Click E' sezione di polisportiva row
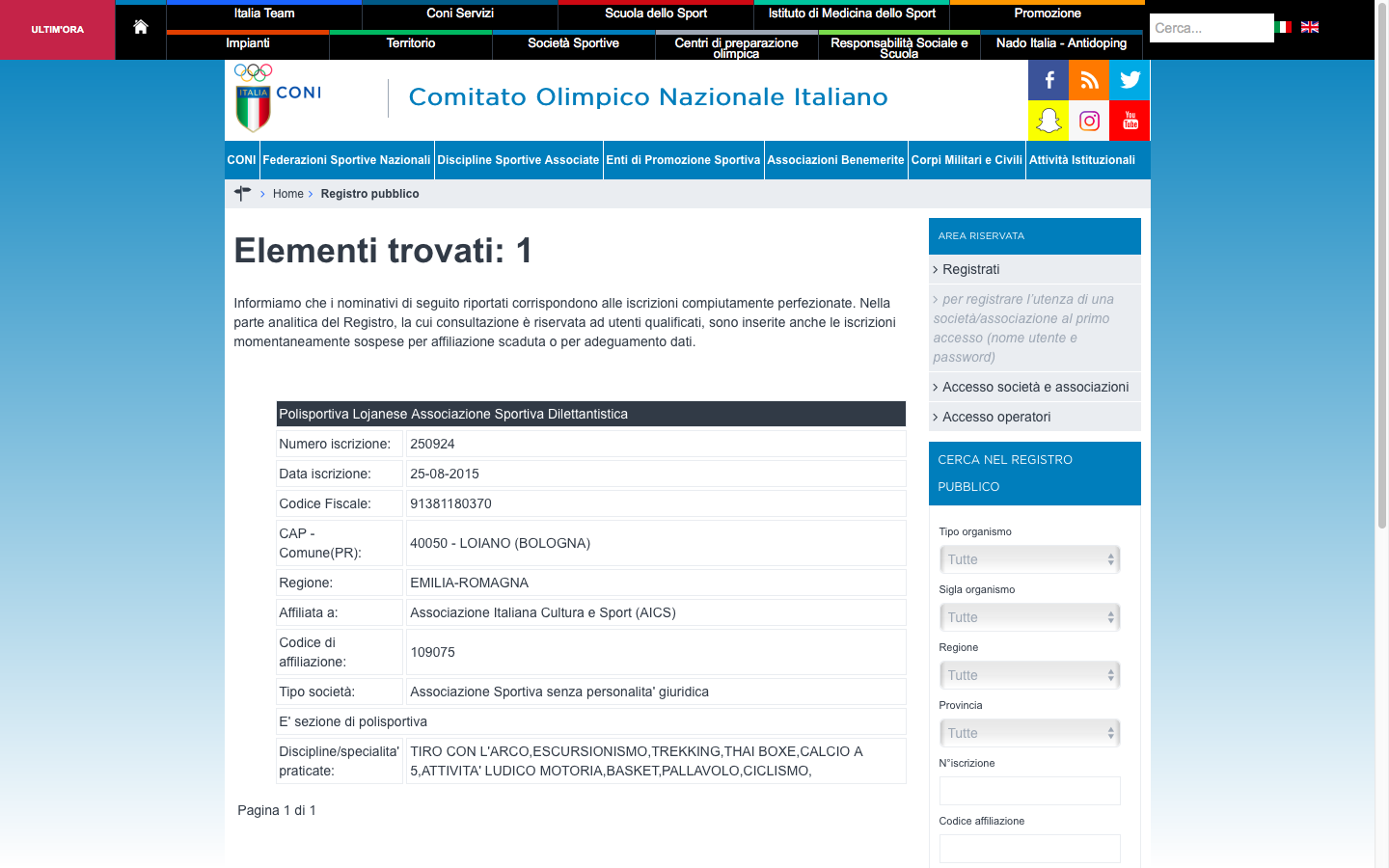Screen dimensions: 1389x868 click(590, 721)
